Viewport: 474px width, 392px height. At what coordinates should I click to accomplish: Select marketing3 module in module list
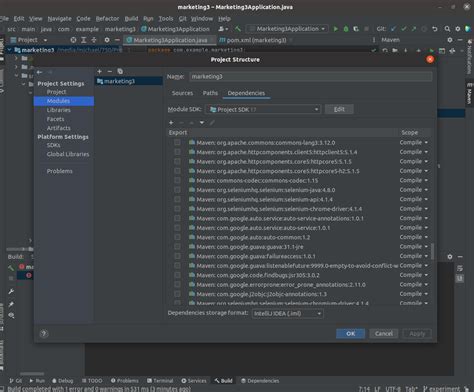129,81
